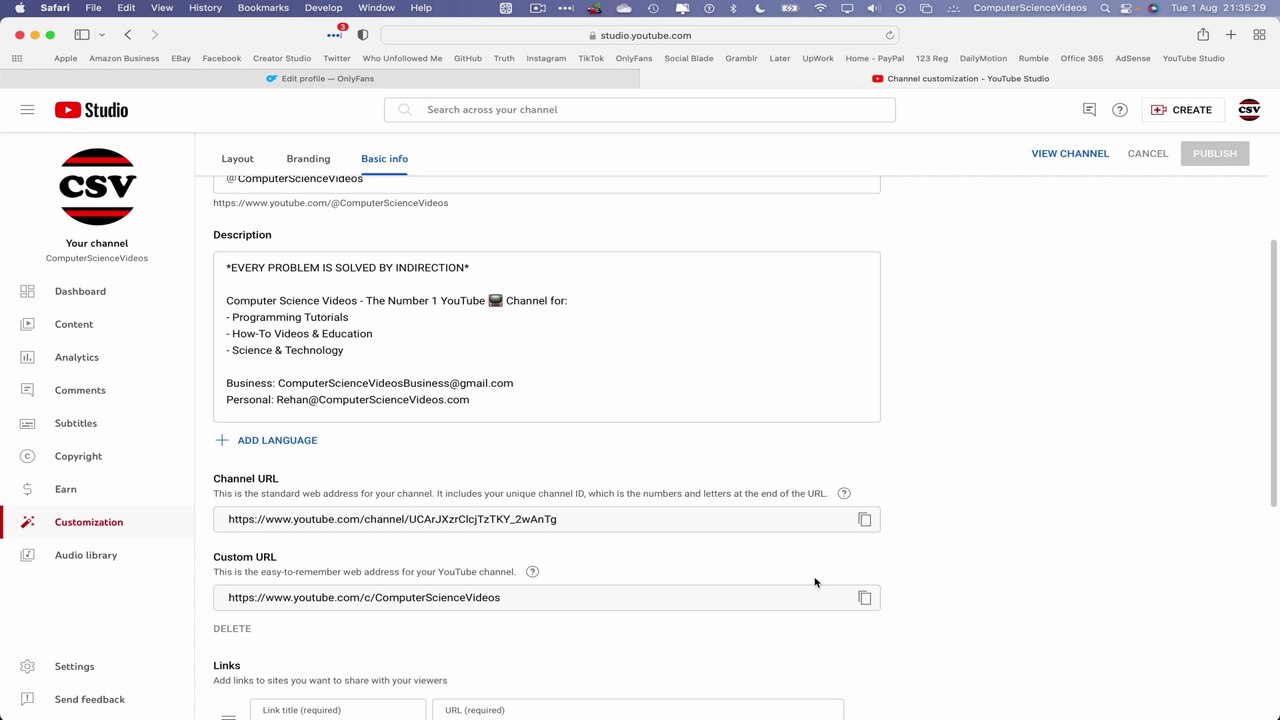Image resolution: width=1280 pixels, height=720 pixels.
Task: Click the Safari privacy shield icon
Action: tap(363, 35)
